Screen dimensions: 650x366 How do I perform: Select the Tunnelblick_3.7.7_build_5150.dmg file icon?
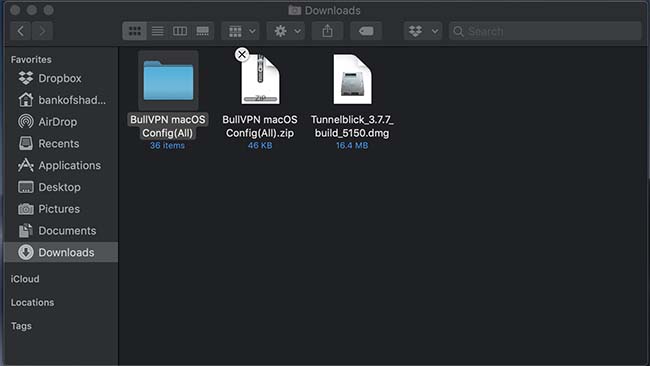[x=352, y=79]
